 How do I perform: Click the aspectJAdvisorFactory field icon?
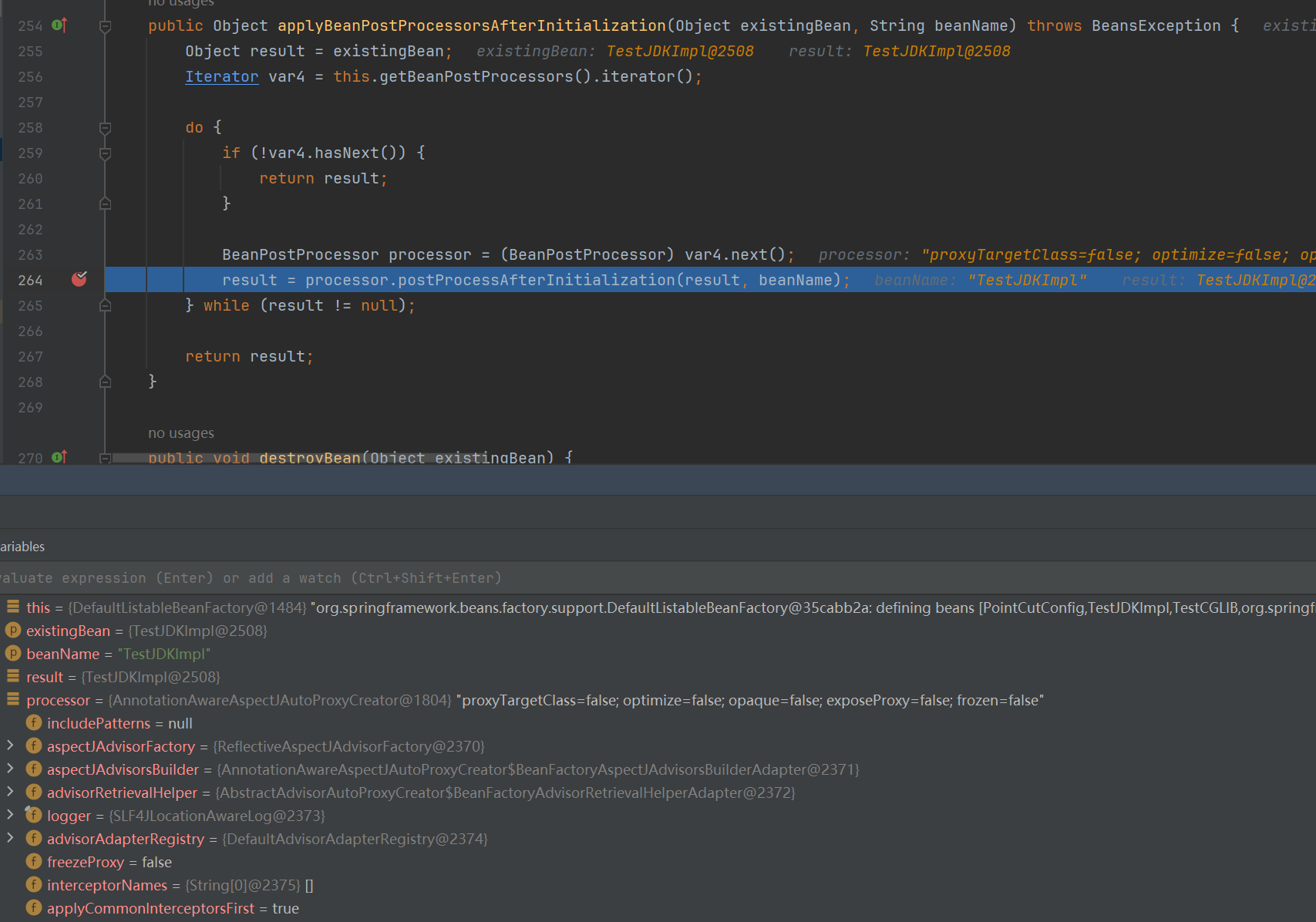click(34, 745)
